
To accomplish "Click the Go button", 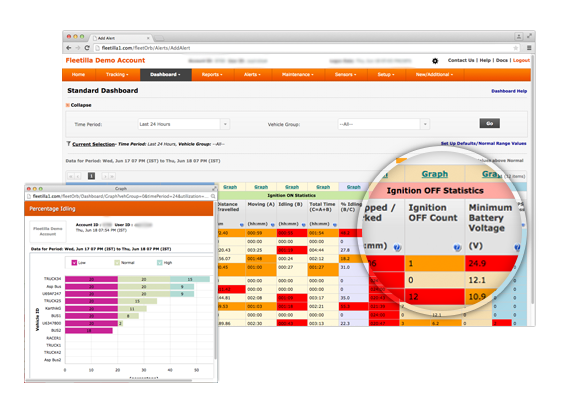I will click(x=490, y=123).
